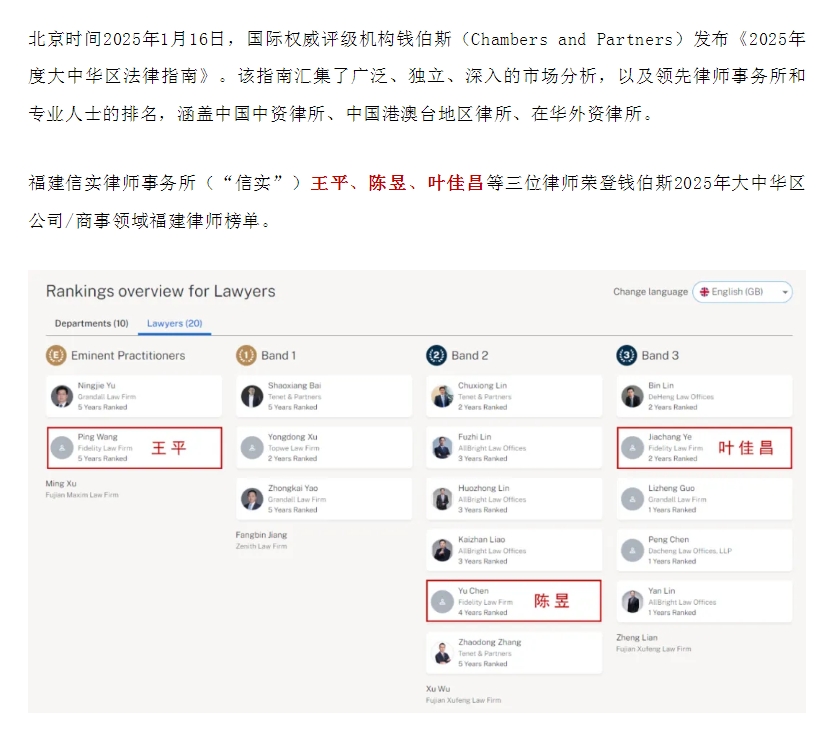The height and width of the screenshot is (752, 830).
Task: Switch to the Departments (10) tab
Action: pyautogui.click(x=92, y=323)
